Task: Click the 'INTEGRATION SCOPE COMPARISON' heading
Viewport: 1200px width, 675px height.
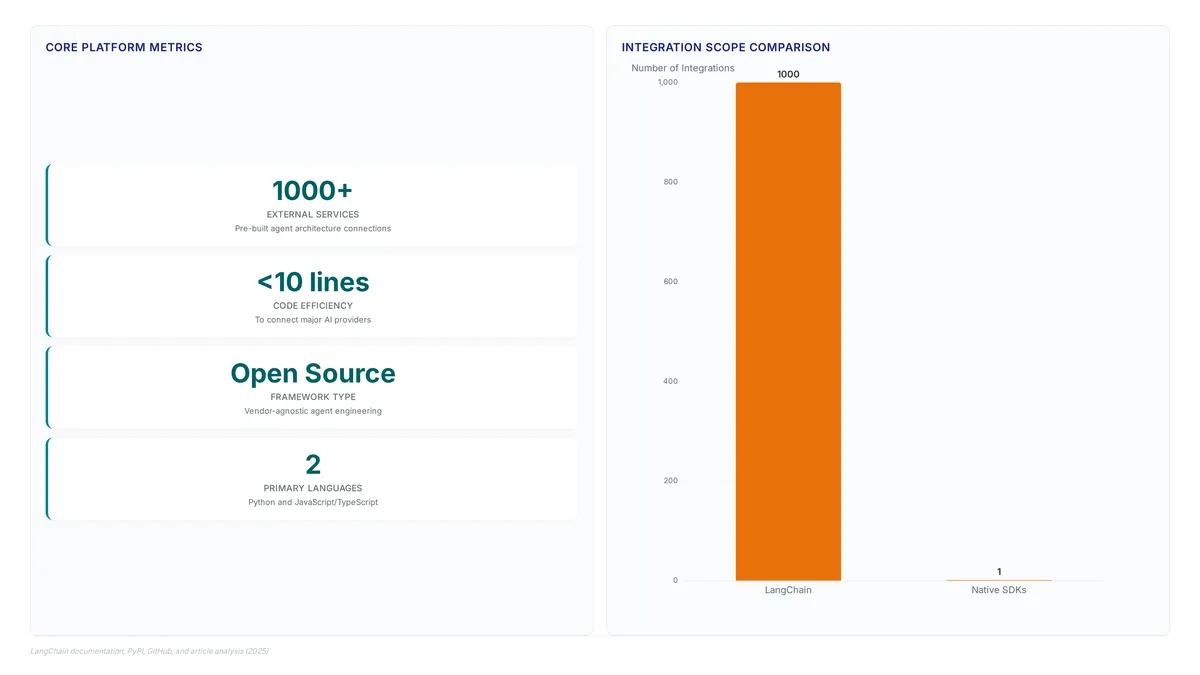Action: [726, 47]
